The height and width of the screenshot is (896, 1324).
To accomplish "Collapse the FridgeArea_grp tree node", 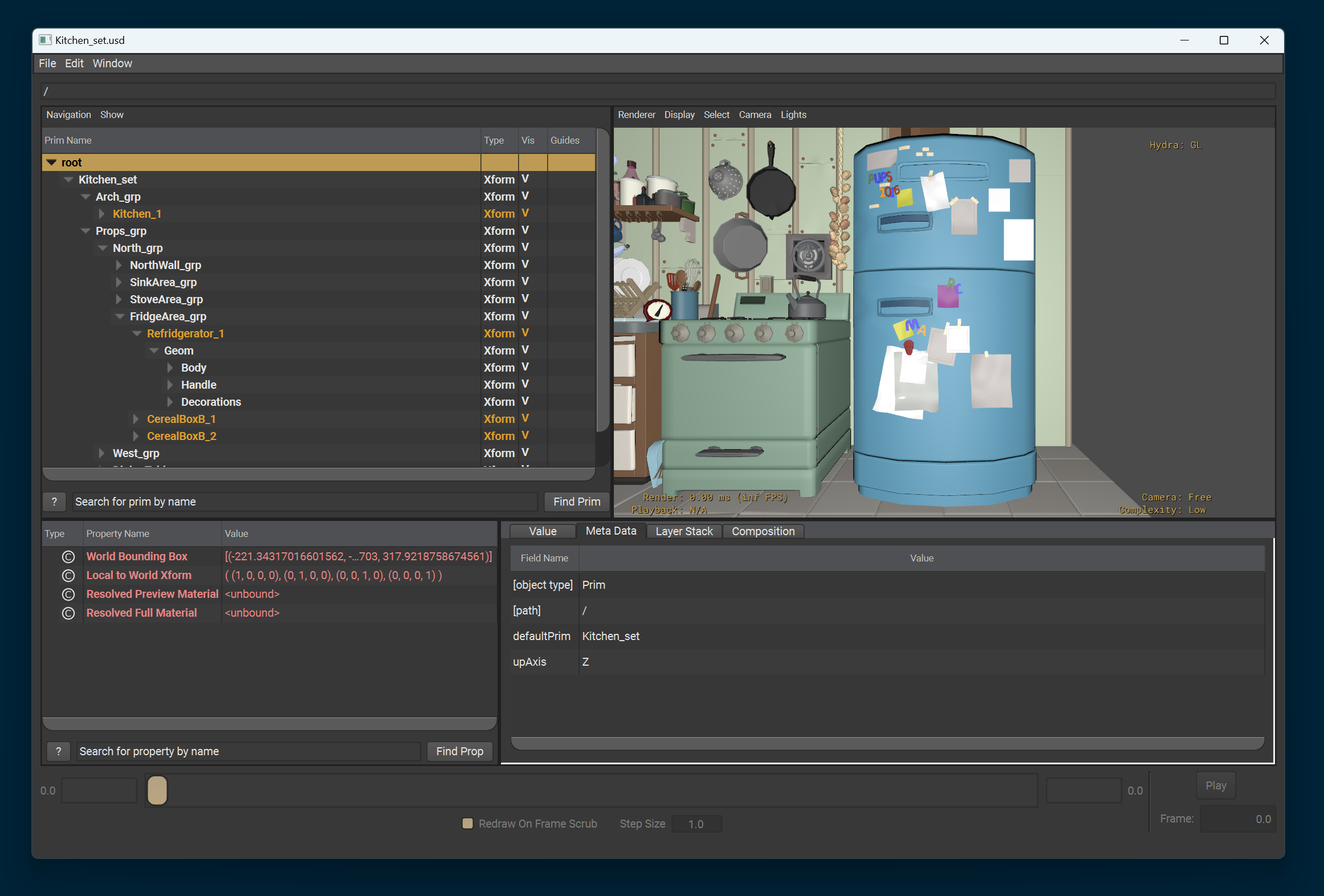I will tap(120, 316).
